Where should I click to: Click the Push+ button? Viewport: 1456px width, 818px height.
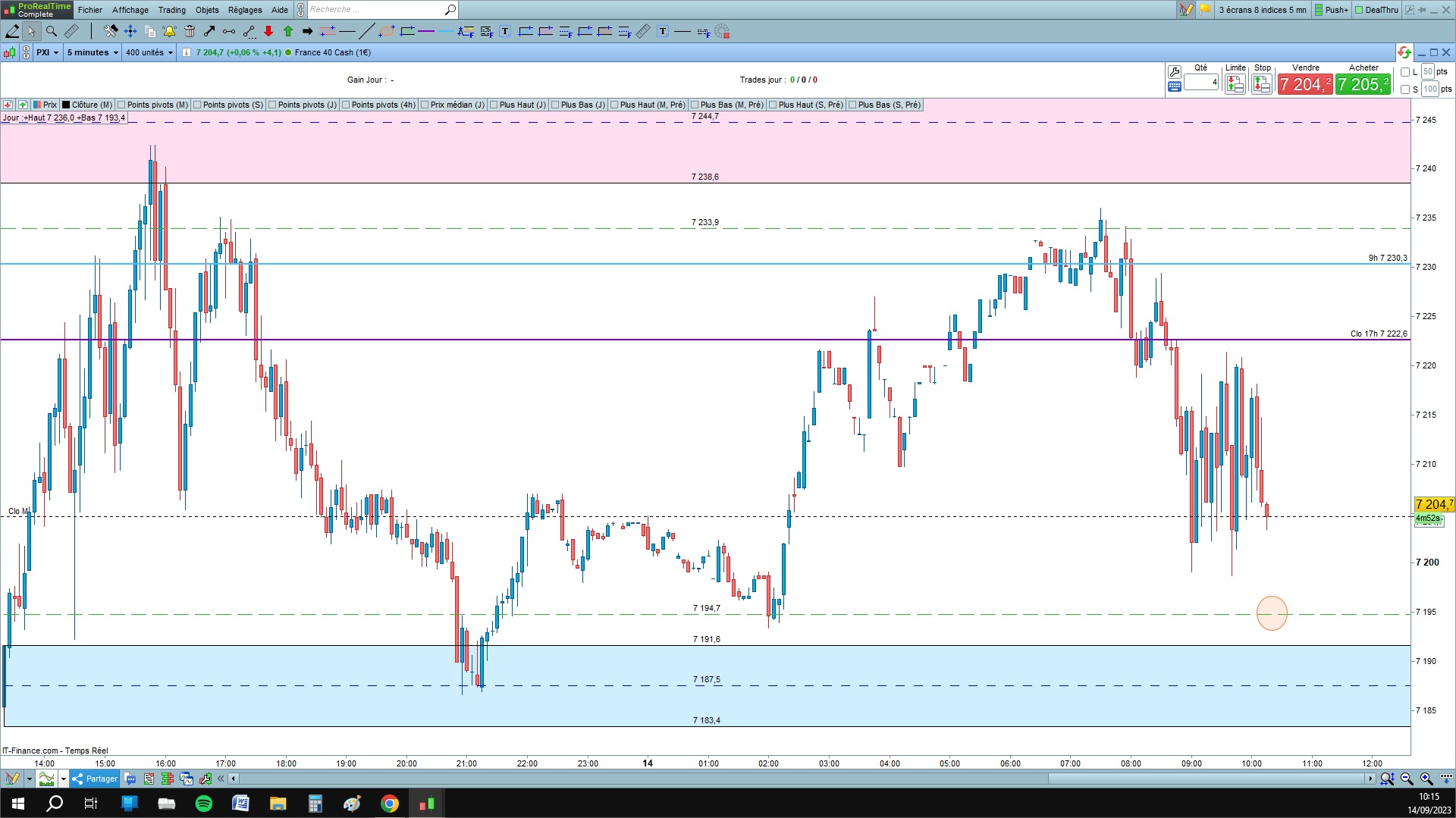coord(1332,10)
